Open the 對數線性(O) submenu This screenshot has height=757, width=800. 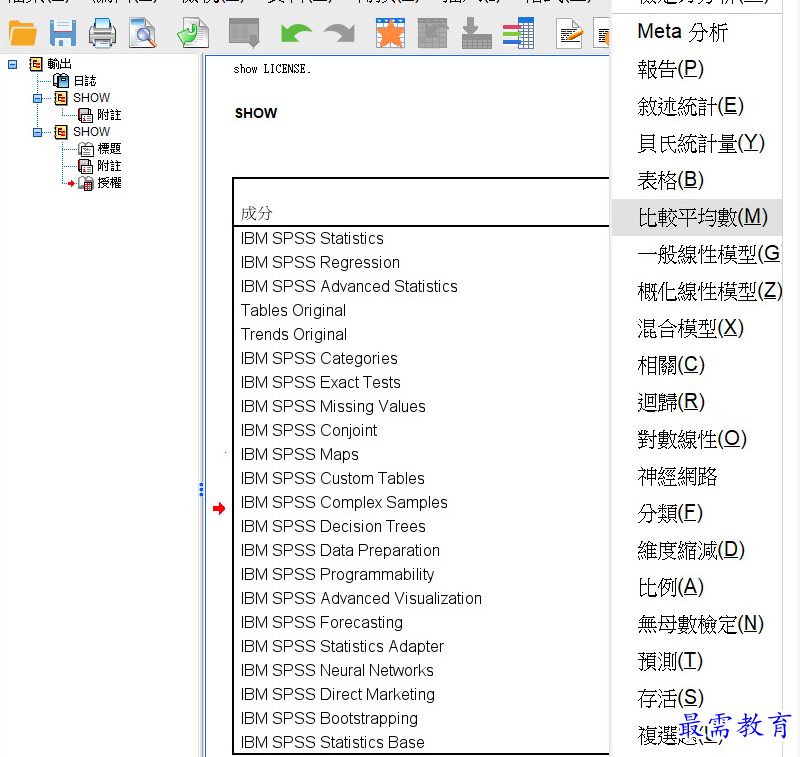tap(697, 439)
